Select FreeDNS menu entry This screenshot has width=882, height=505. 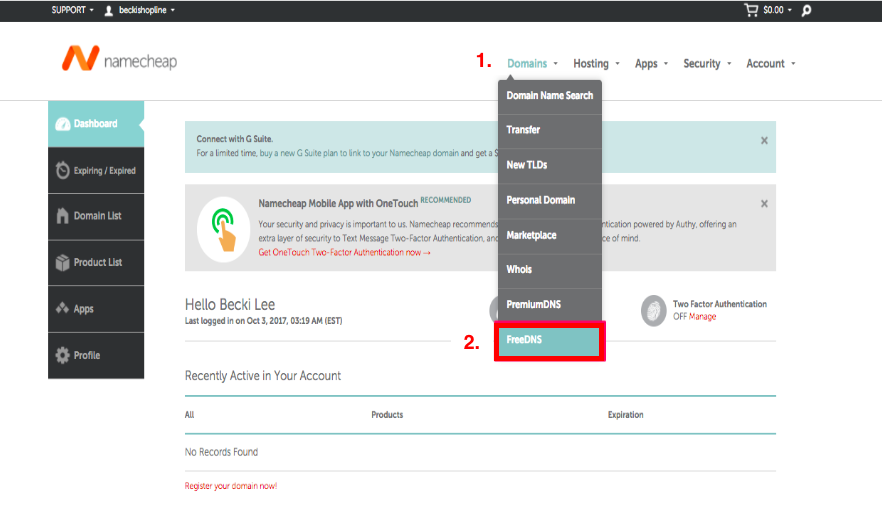[x=550, y=340]
